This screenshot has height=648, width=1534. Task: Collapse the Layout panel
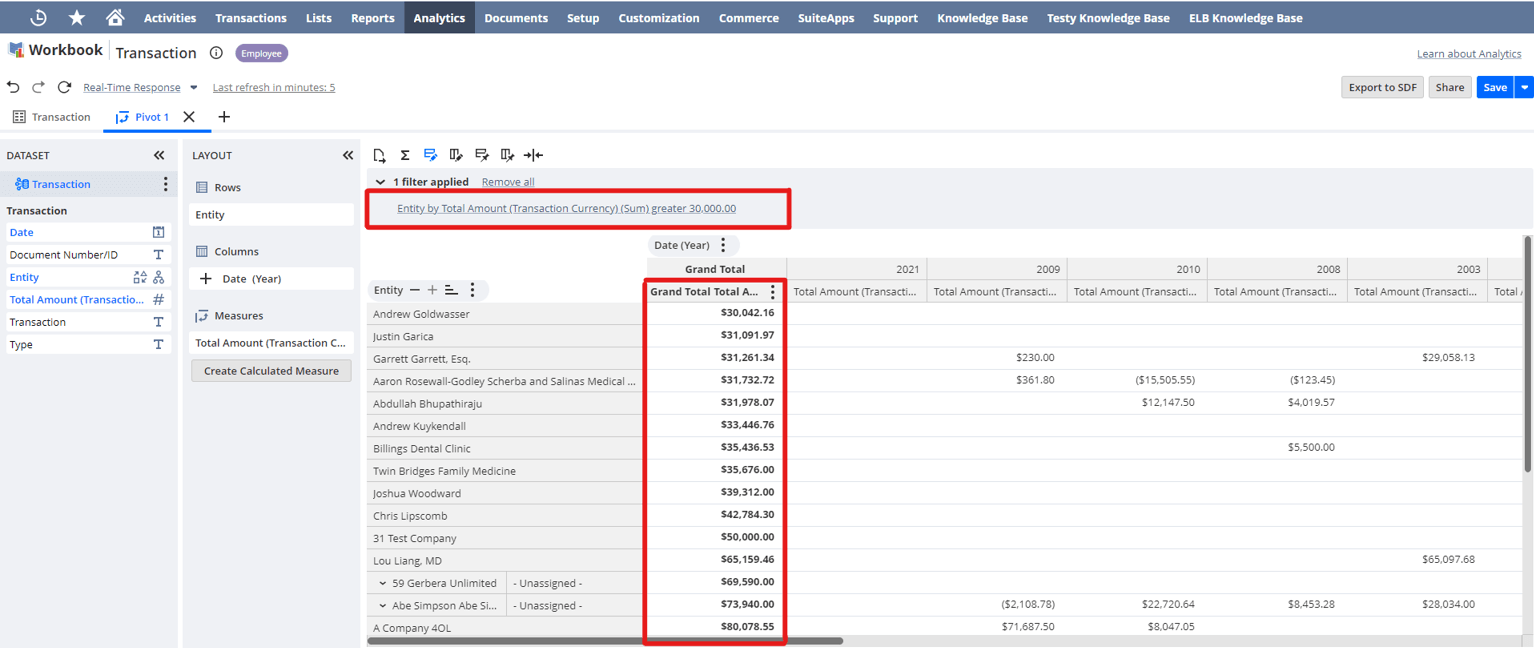click(x=348, y=155)
